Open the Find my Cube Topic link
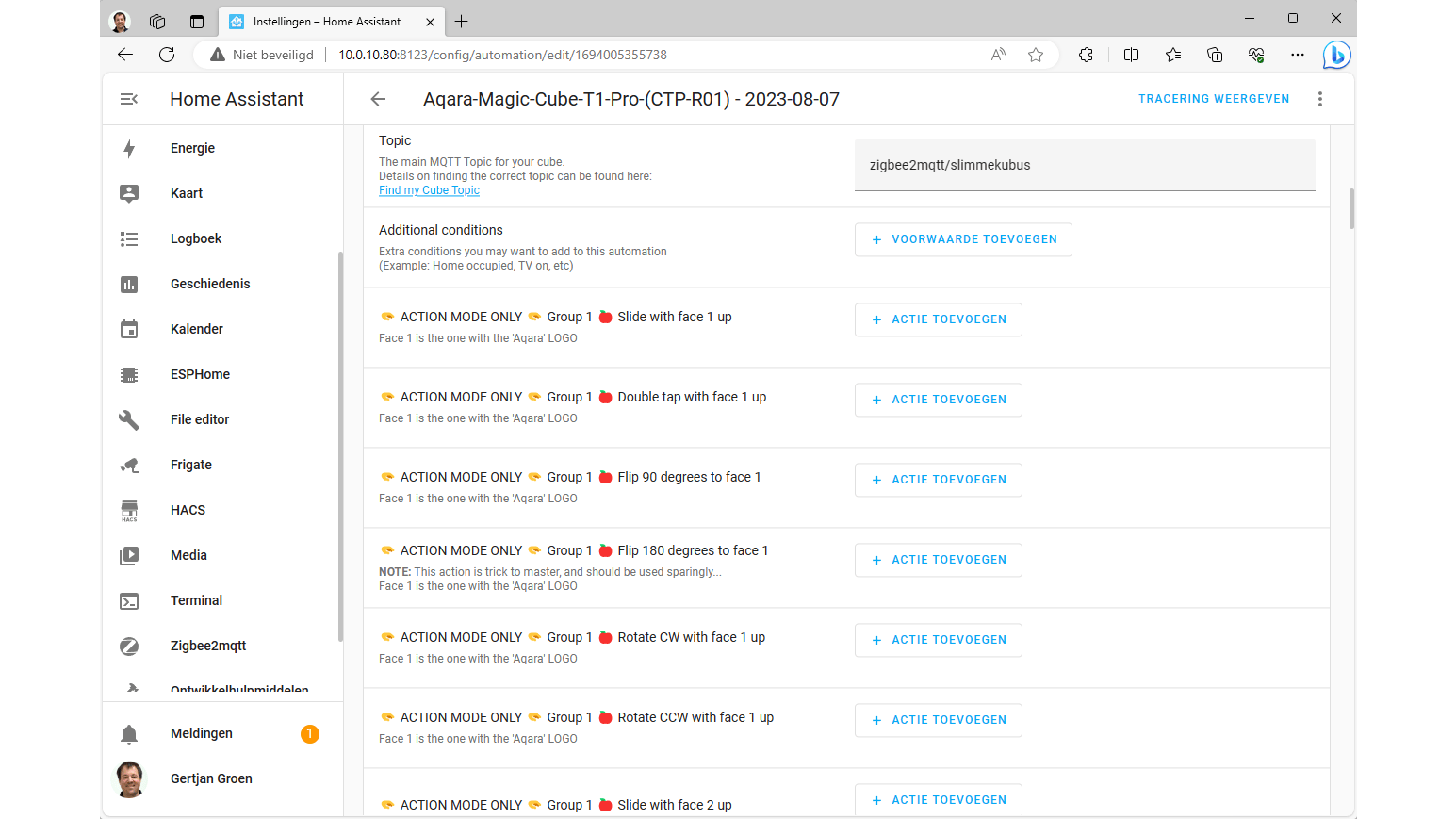Screen dimensions: 1456x819 coord(429,190)
